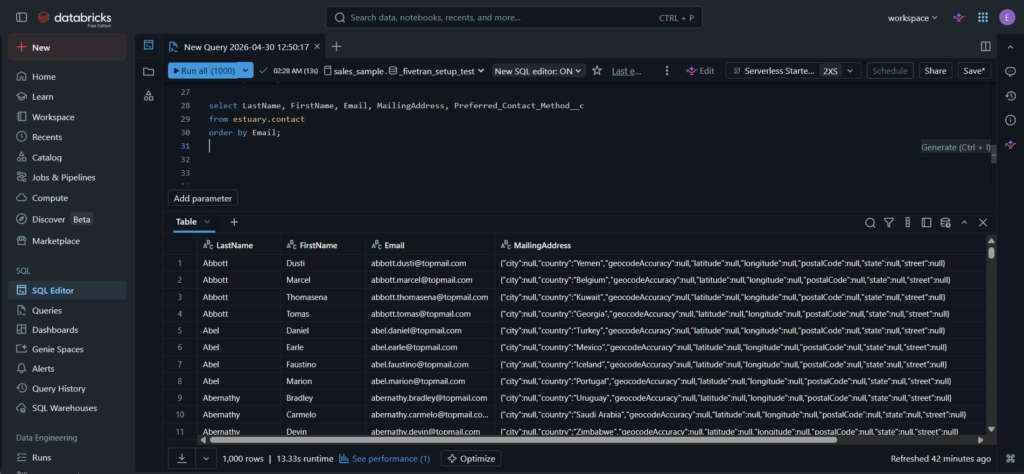Open the SQL editor panel icon

click(149, 45)
